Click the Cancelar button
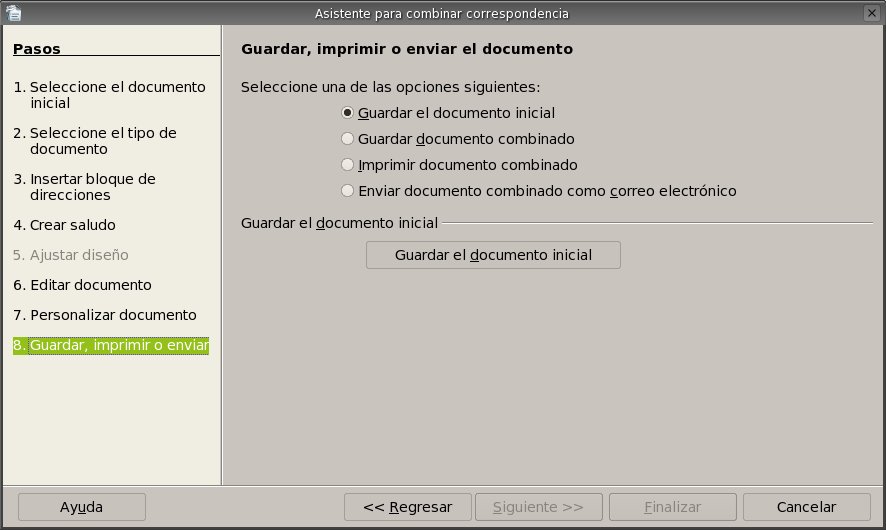This screenshot has width=886, height=530. click(806, 507)
